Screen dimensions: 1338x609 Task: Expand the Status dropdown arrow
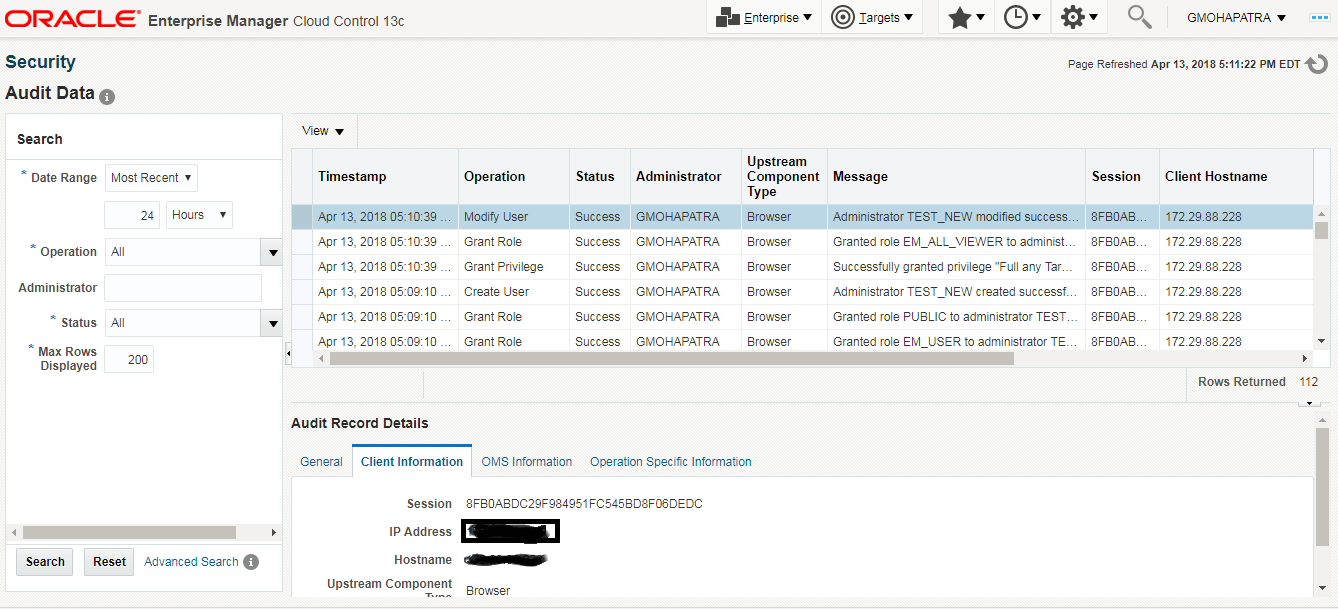[x=271, y=323]
